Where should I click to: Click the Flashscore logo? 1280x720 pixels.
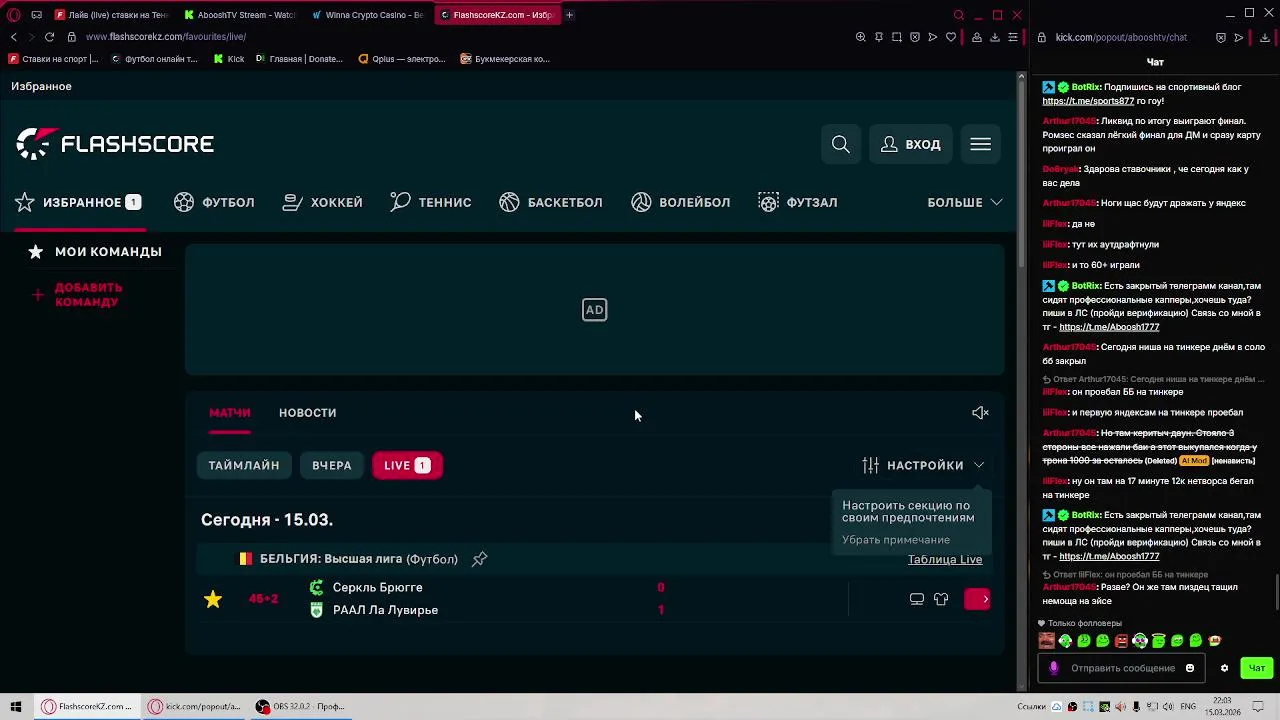pyautogui.click(x=115, y=144)
